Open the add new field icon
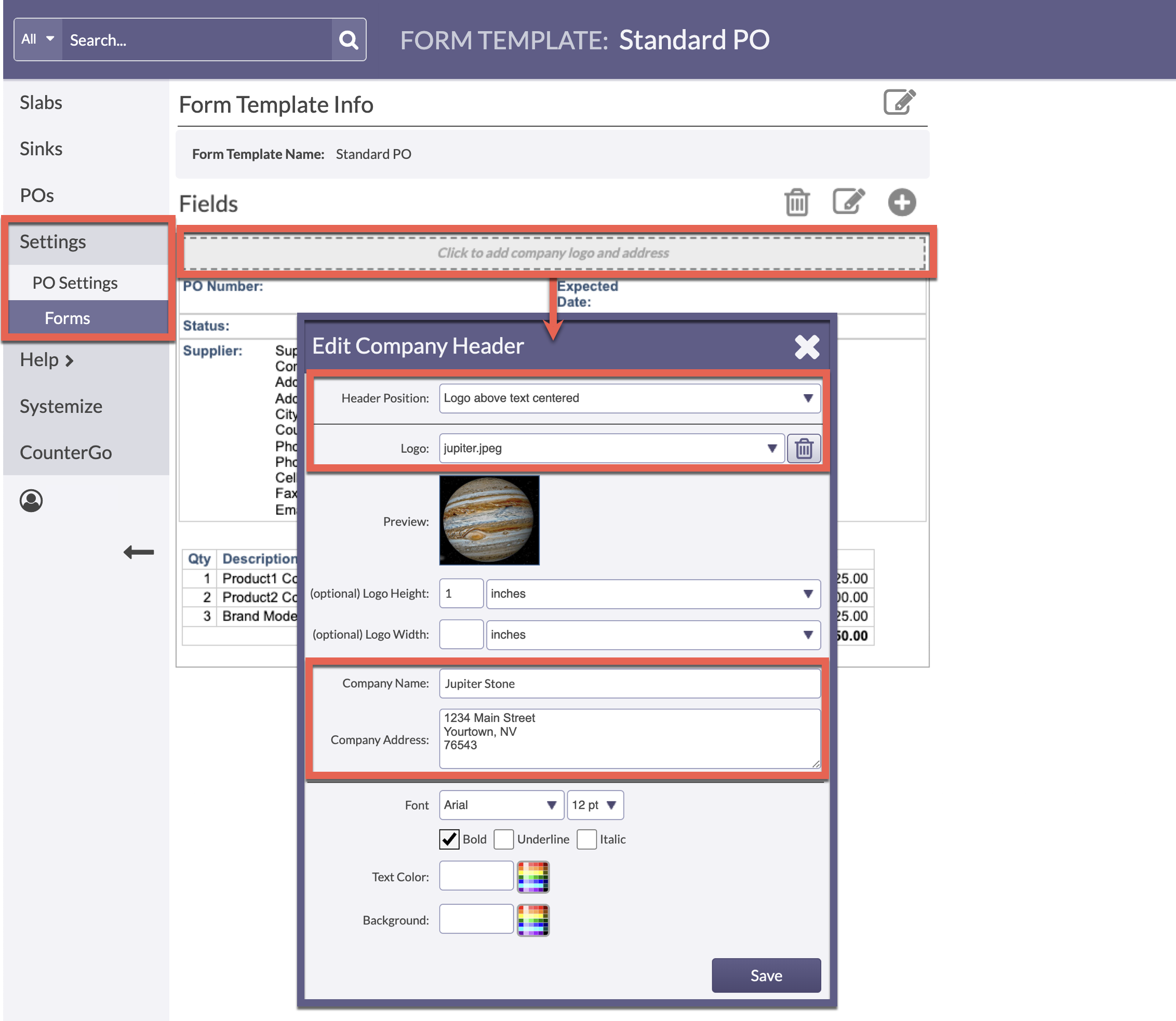Screen dimensions: 1176x1021 tap(902, 201)
